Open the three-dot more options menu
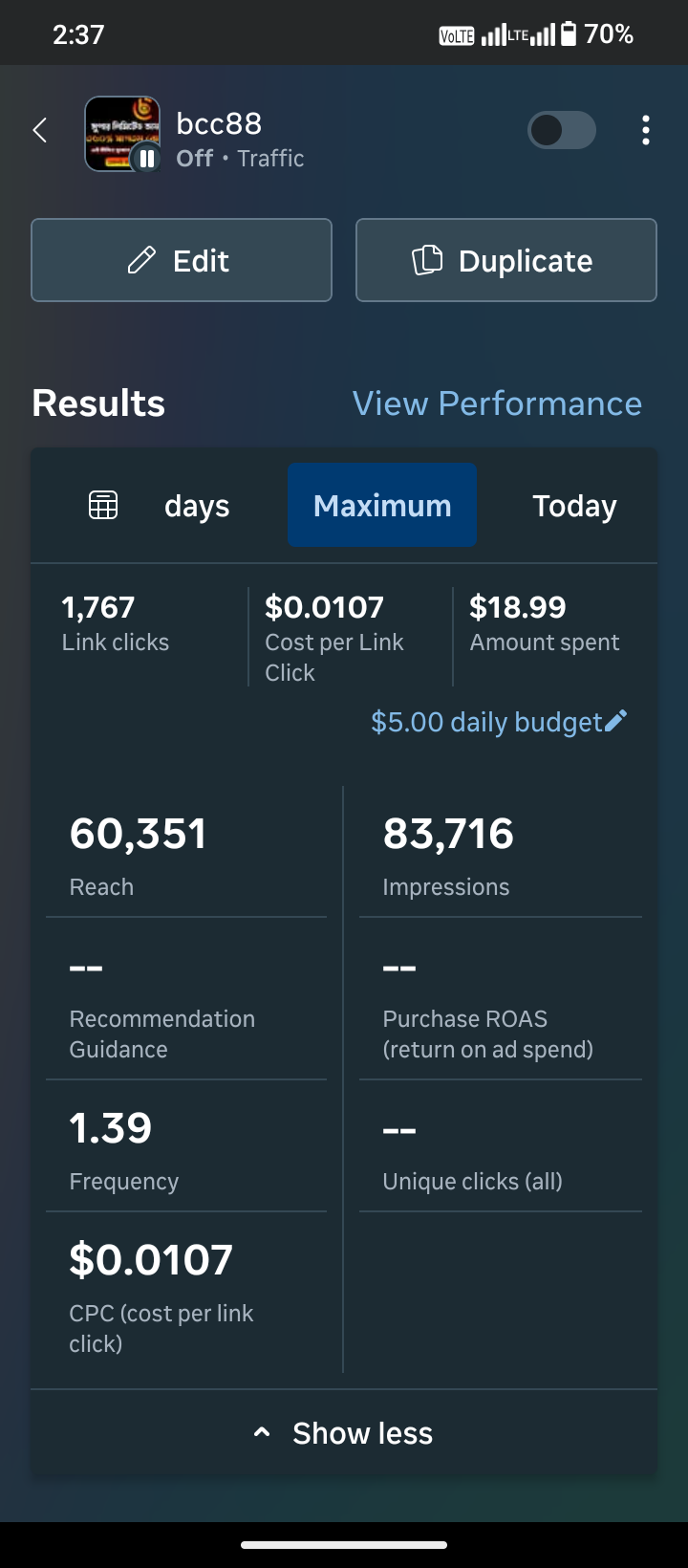This screenshot has height=1568, width=688. [x=646, y=130]
